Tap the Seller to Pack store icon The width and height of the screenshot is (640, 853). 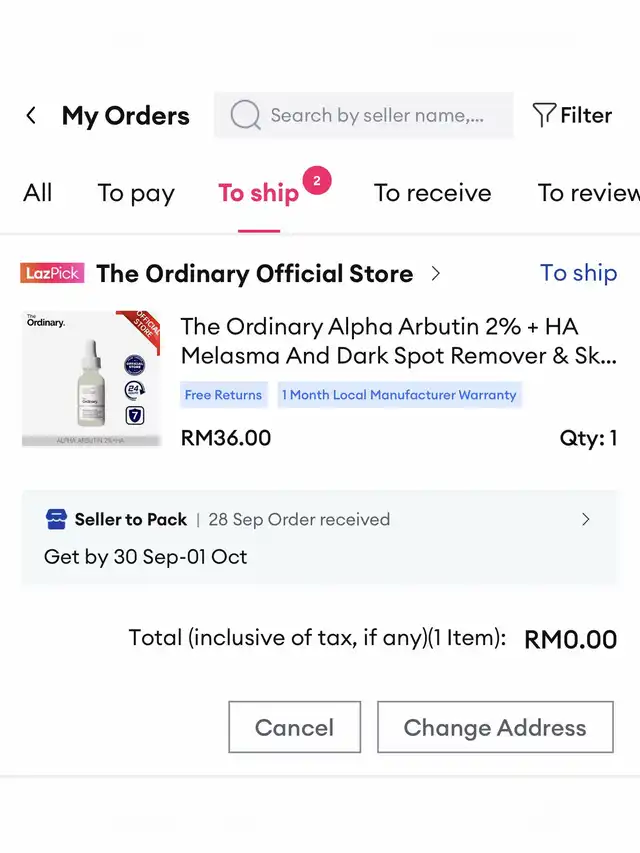(x=56, y=520)
